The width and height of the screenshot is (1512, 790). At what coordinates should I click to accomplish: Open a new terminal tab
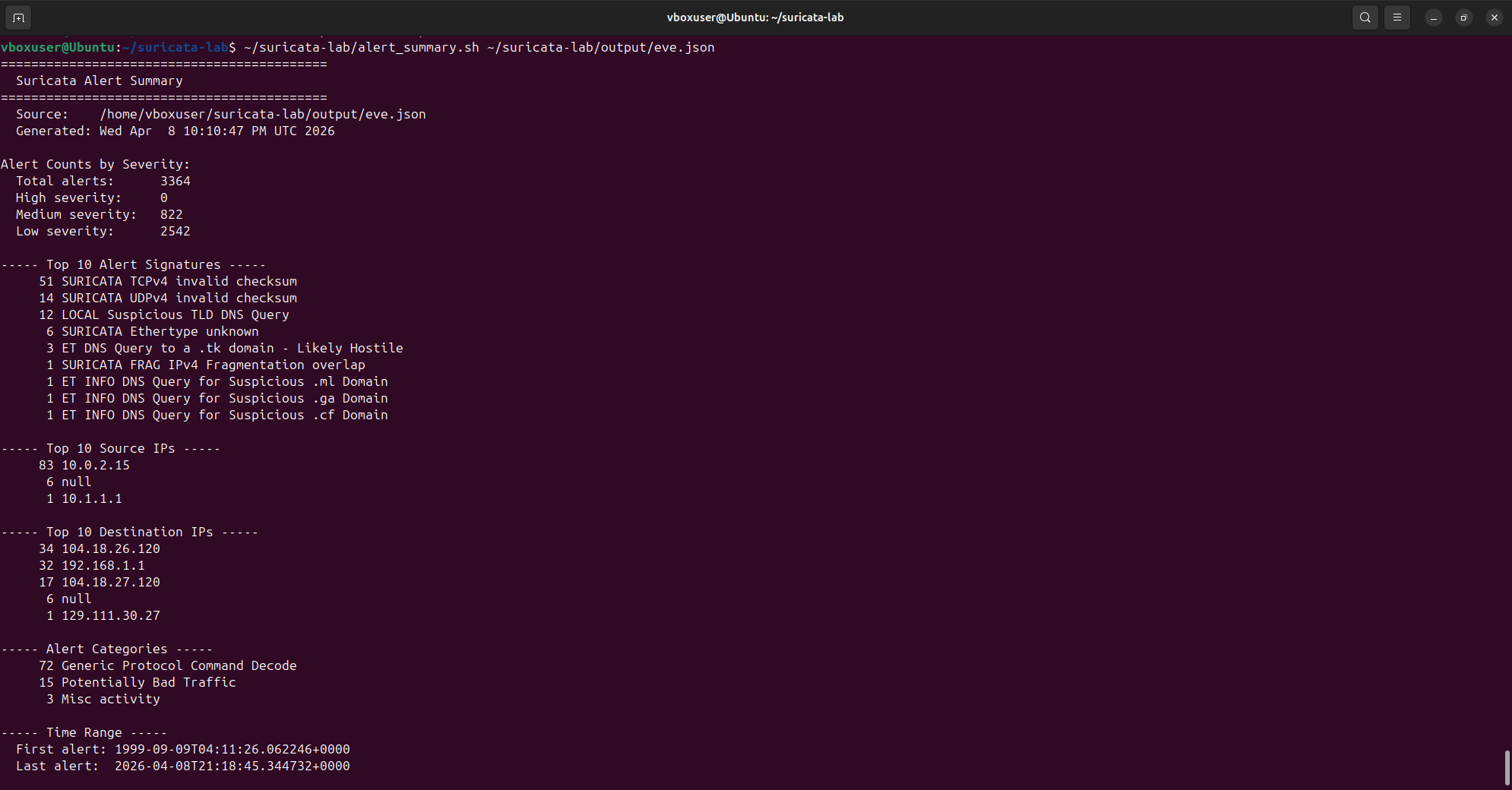coord(17,17)
